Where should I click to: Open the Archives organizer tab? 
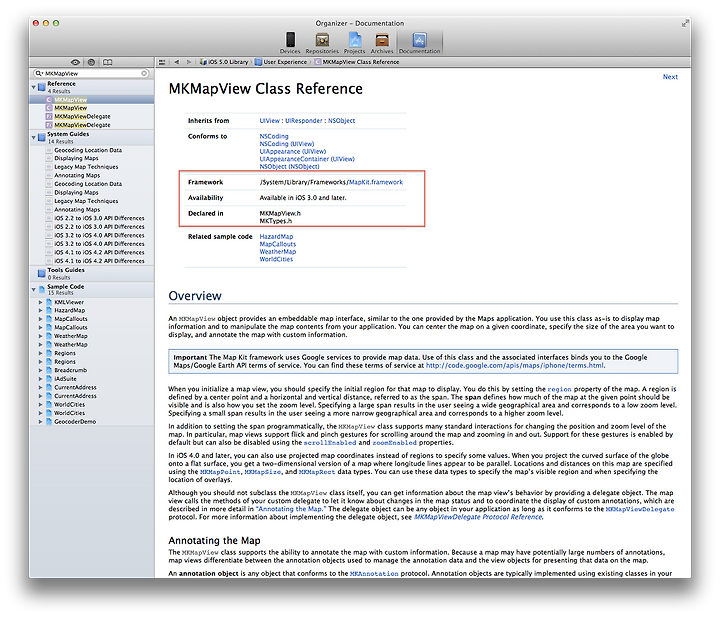(x=382, y=43)
